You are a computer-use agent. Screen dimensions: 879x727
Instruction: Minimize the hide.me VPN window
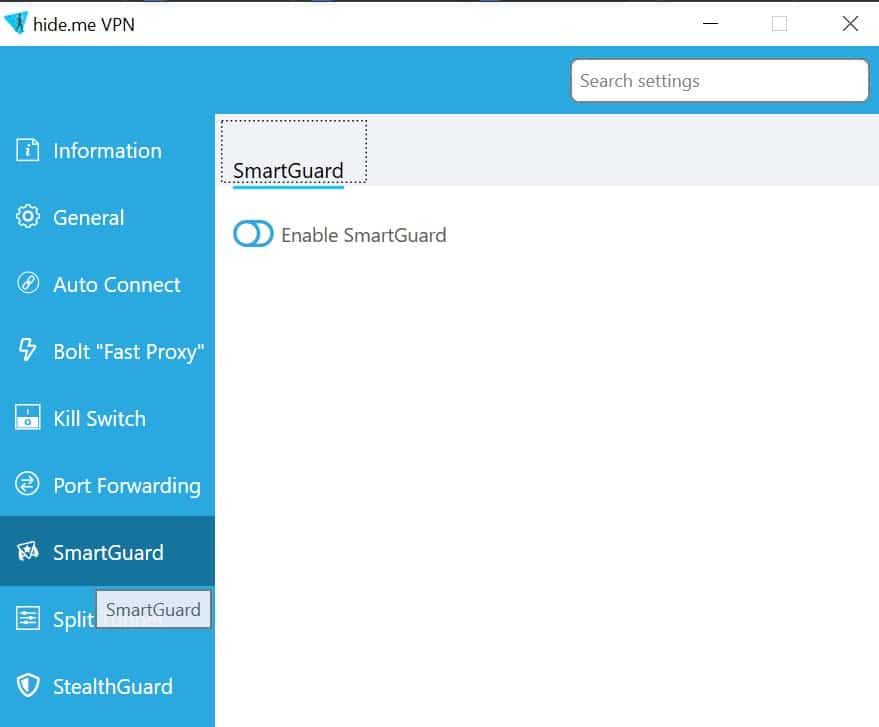point(710,24)
